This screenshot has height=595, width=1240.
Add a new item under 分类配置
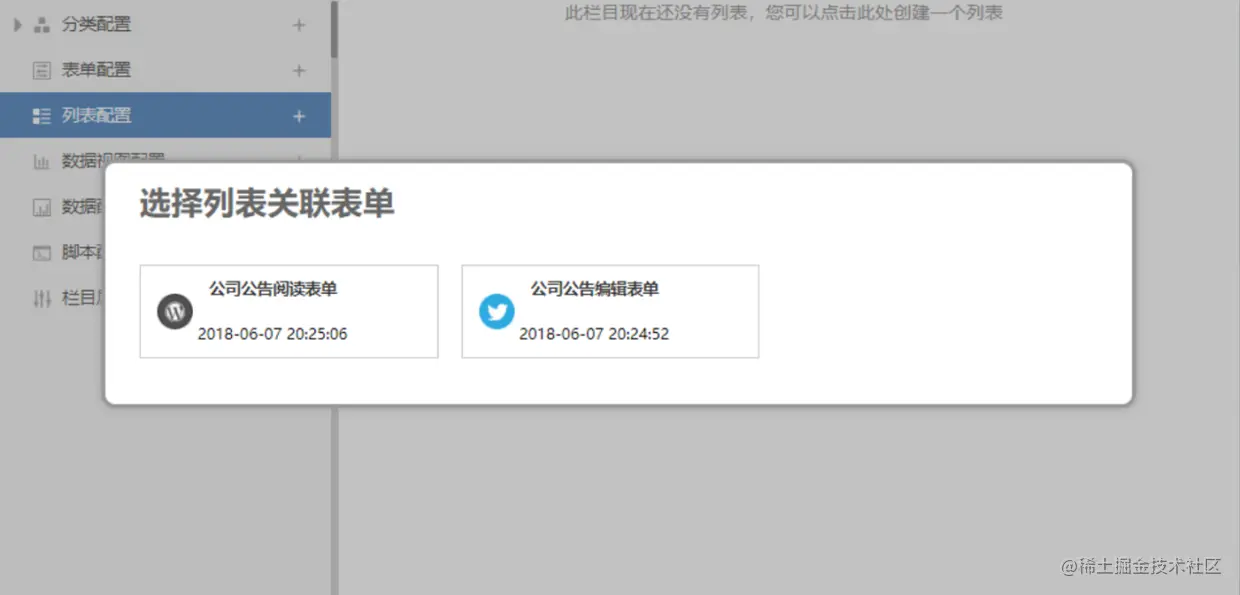(299, 25)
